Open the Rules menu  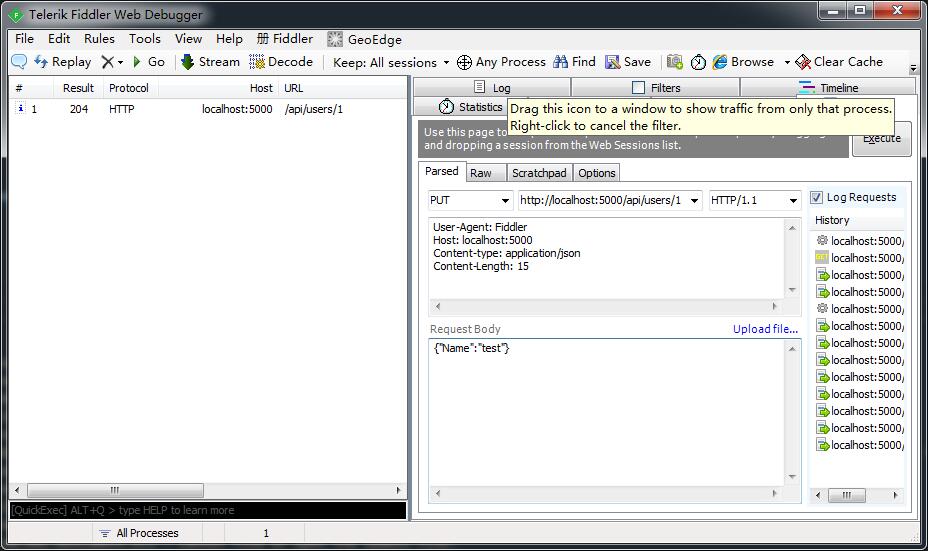pyautogui.click(x=99, y=39)
